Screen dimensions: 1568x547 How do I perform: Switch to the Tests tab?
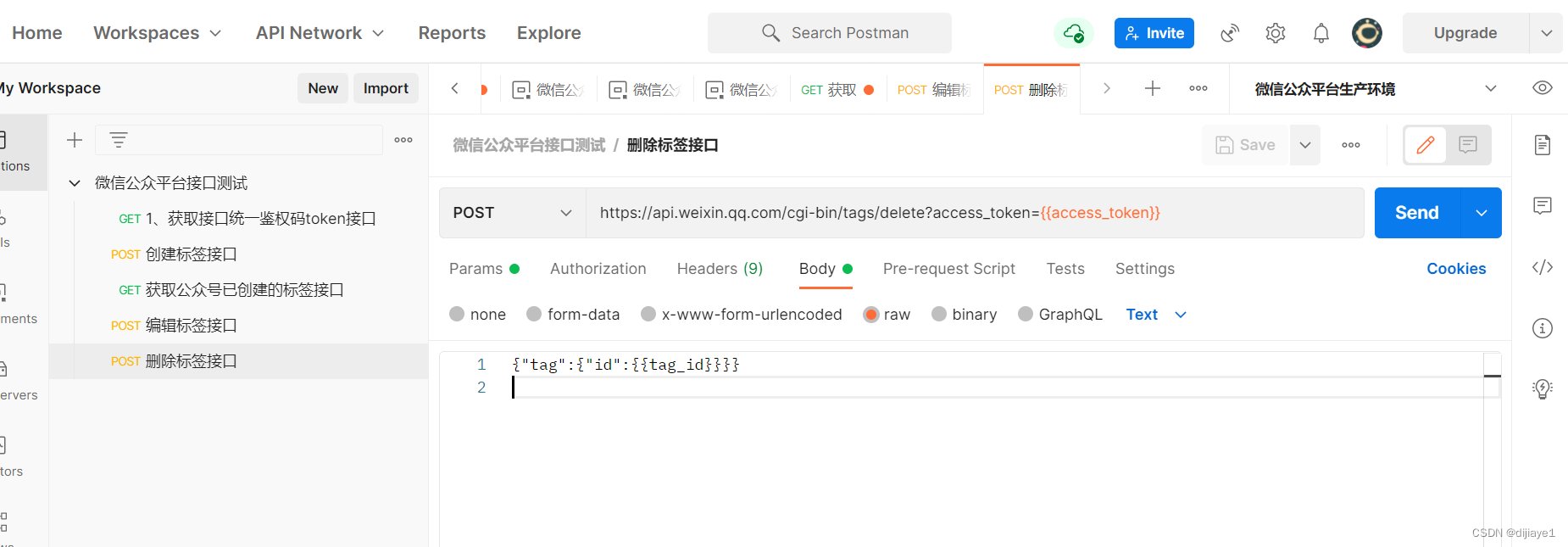click(x=1065, y=269)
